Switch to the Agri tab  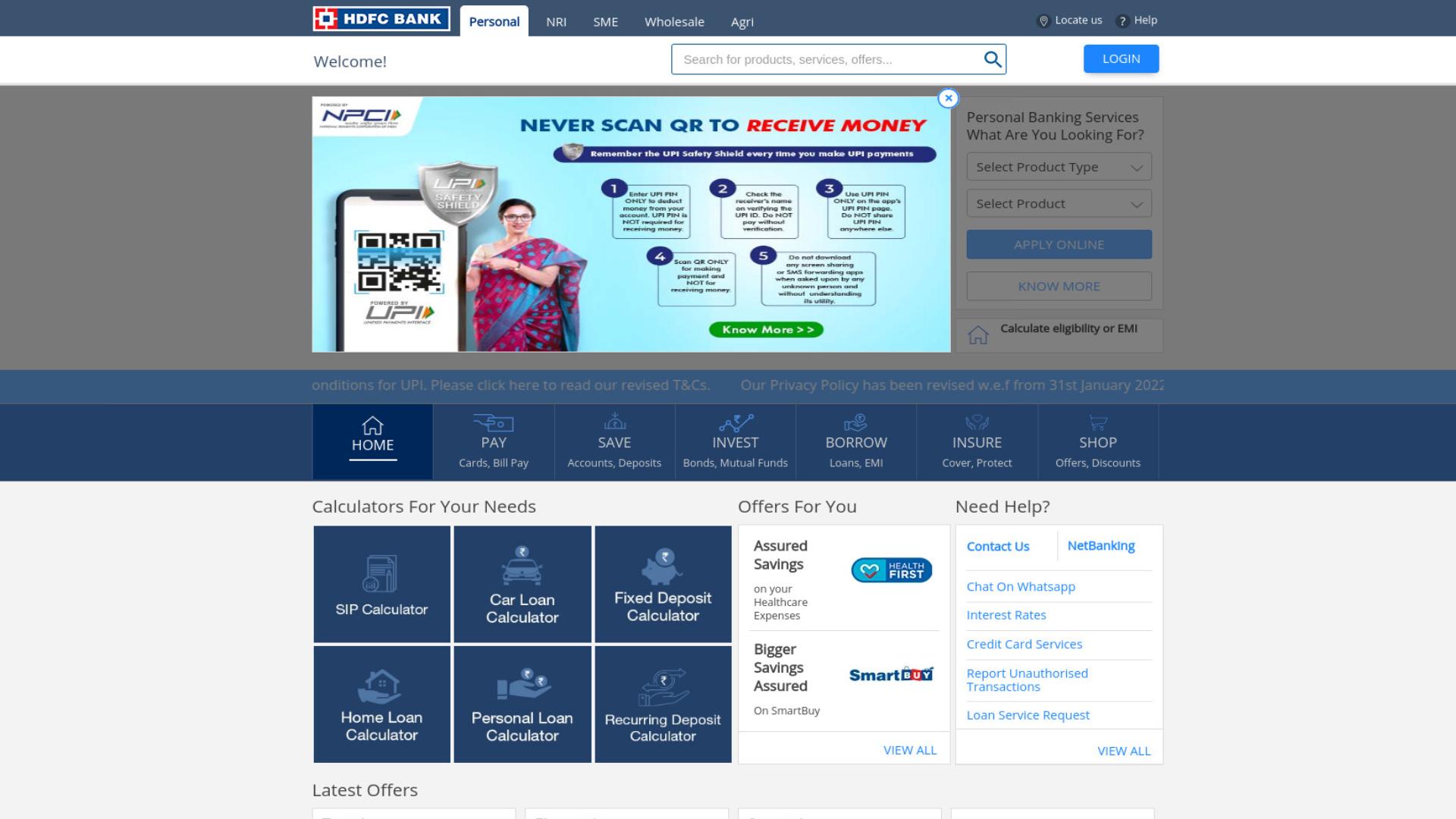742,22
